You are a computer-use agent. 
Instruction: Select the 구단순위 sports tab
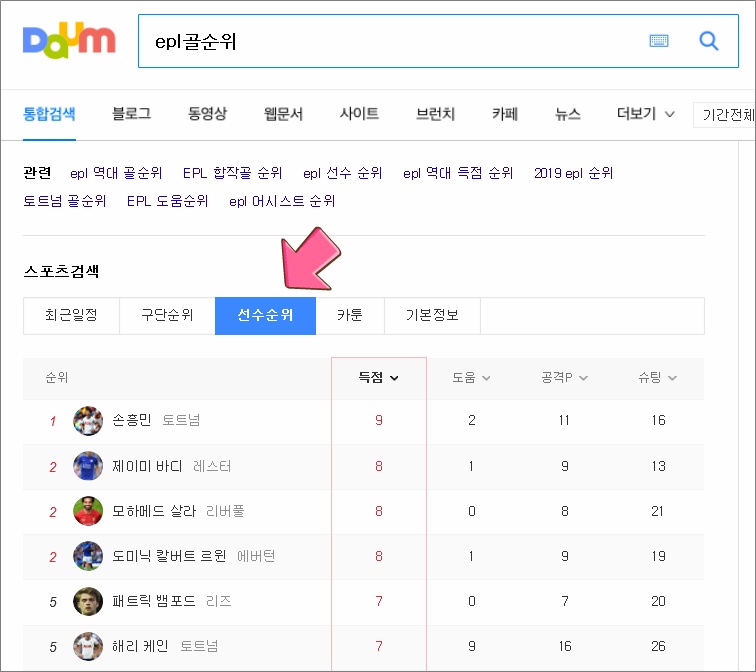pyautogui.click(x=167, y=316)
